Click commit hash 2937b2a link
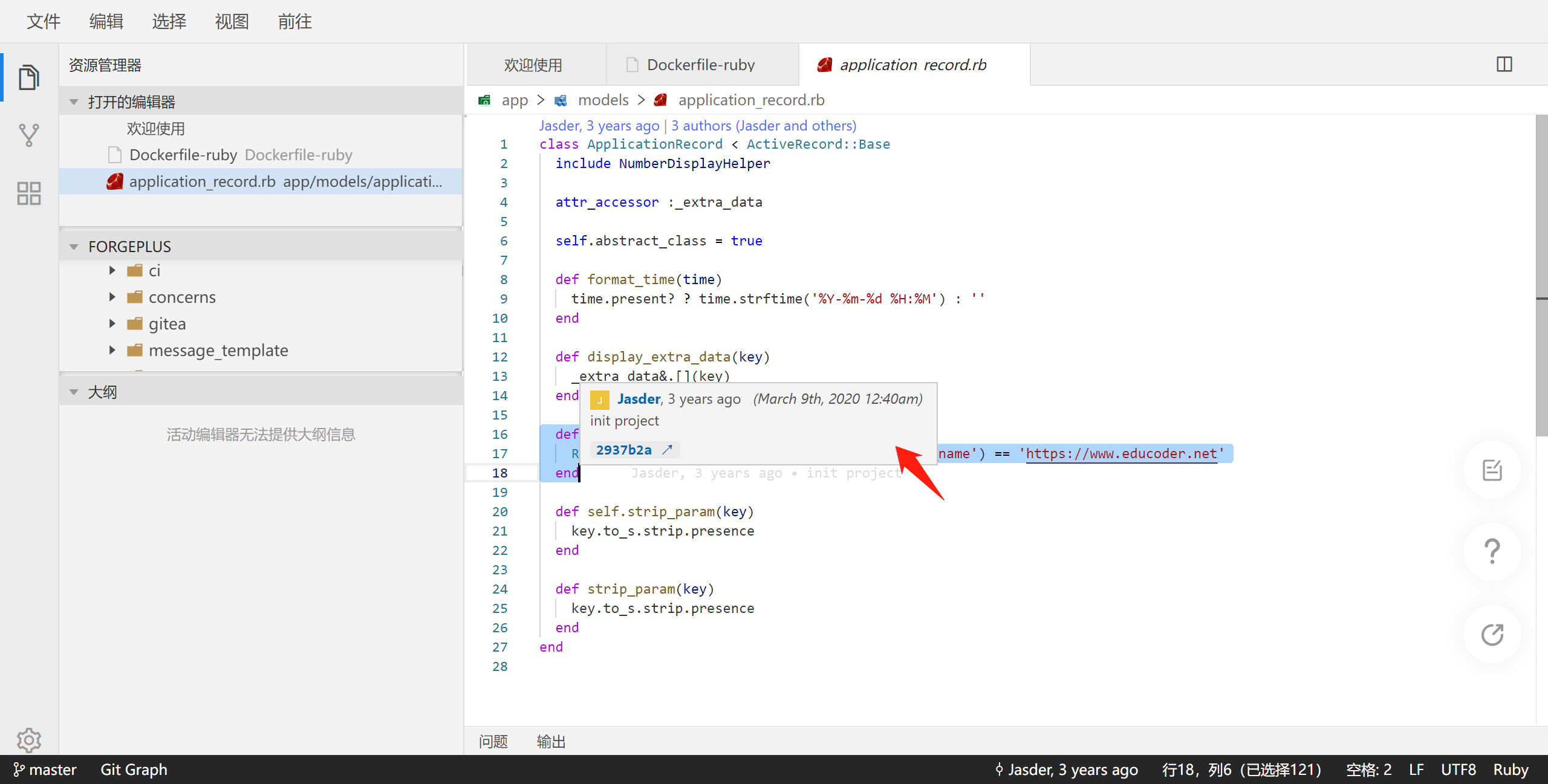 tap(624, 450)
